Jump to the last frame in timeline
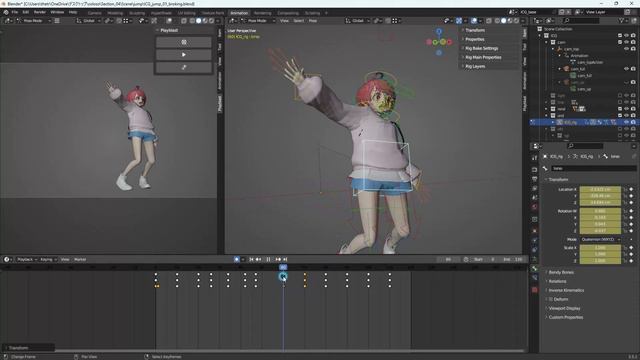This screenshot has height=360, width=640. 285,259
